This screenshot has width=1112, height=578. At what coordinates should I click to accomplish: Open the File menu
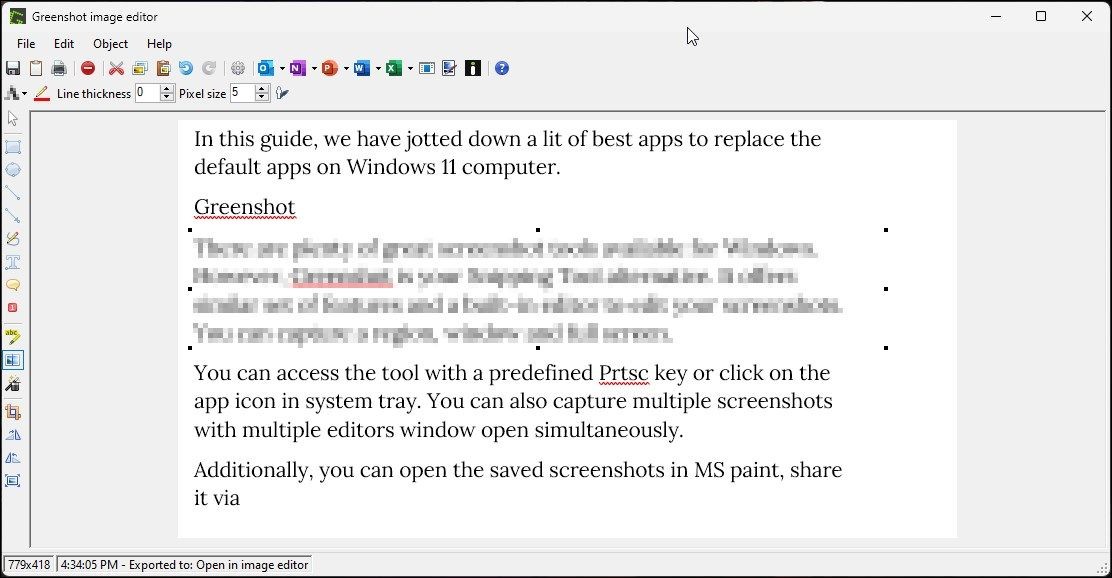[26, 43]
